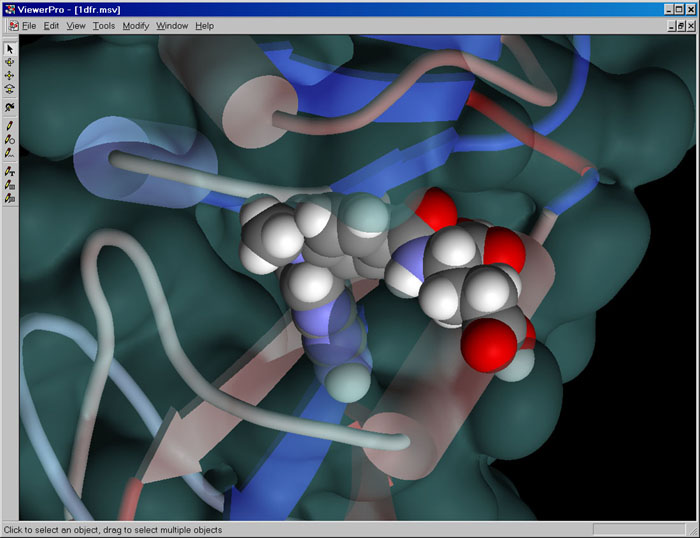
Task: Activate the Rotate tool
Action: (x=10, y=62)
